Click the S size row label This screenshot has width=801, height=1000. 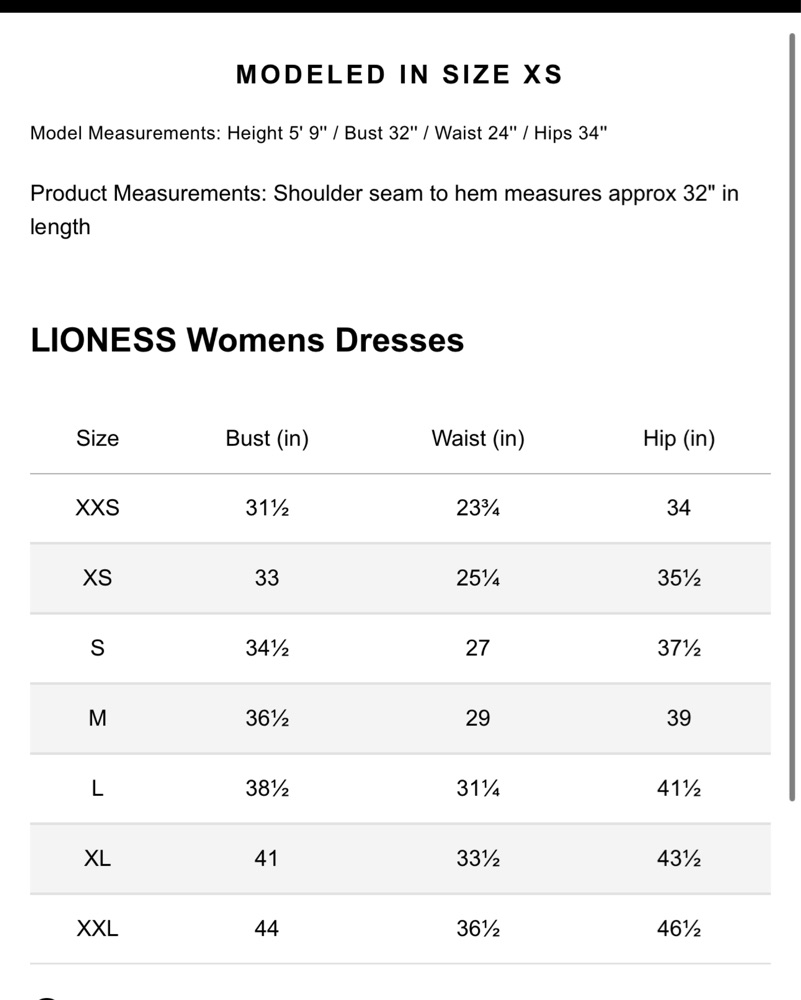[98, 648]
